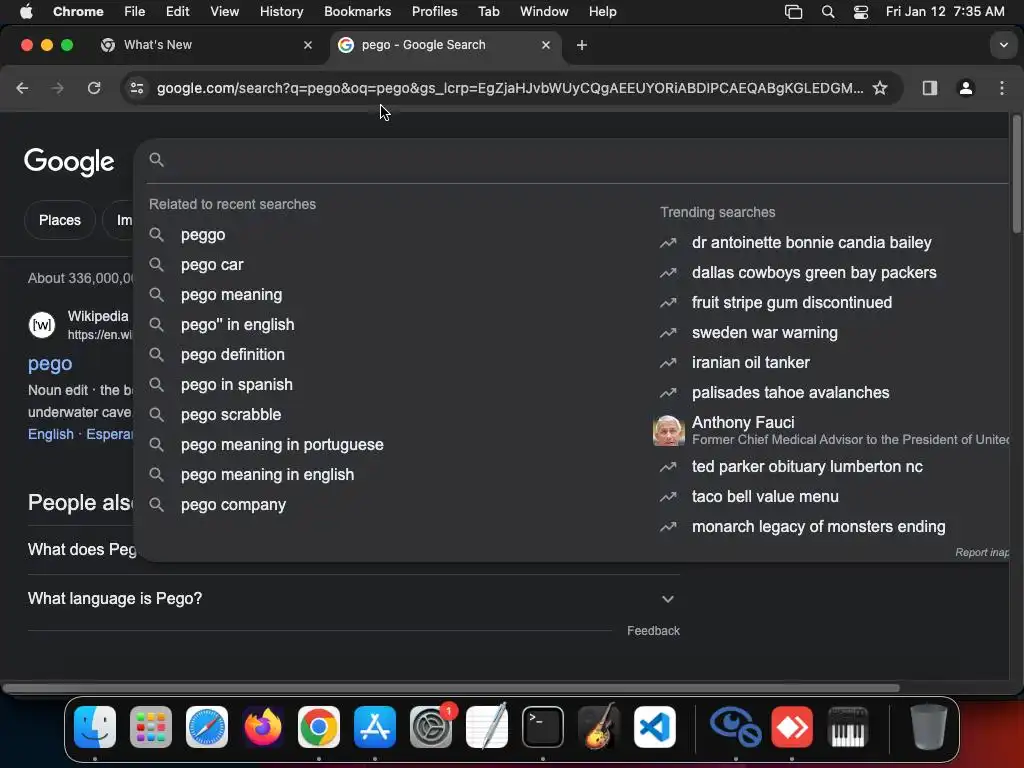This screenshot has width=1024, height=768.
Task: Open System Settings from the dock
Action: point(431,727)
